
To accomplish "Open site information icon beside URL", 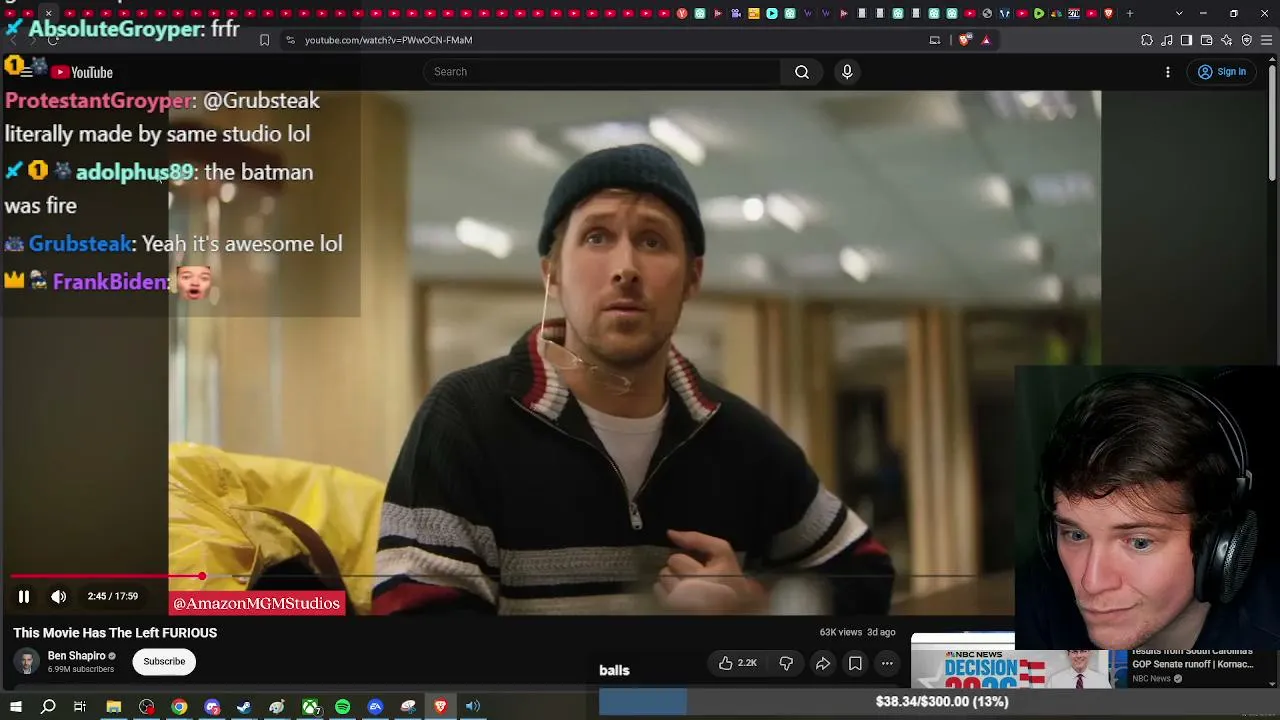I will (290, 40).
